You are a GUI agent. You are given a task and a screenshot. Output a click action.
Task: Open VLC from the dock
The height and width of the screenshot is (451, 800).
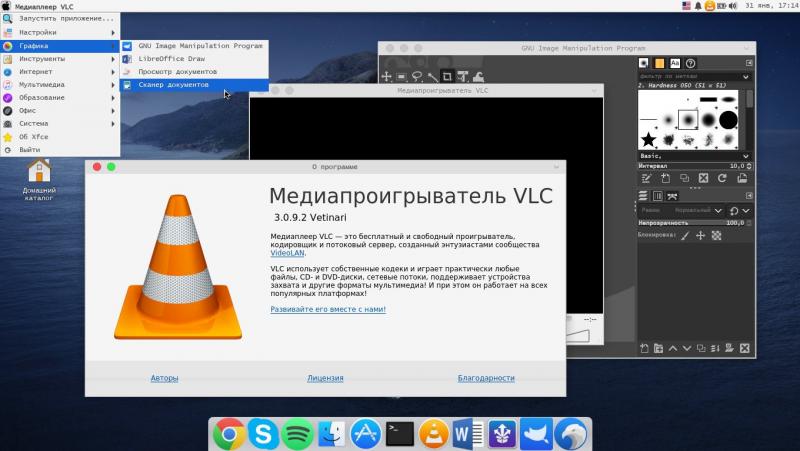click(x=433, y=434)
